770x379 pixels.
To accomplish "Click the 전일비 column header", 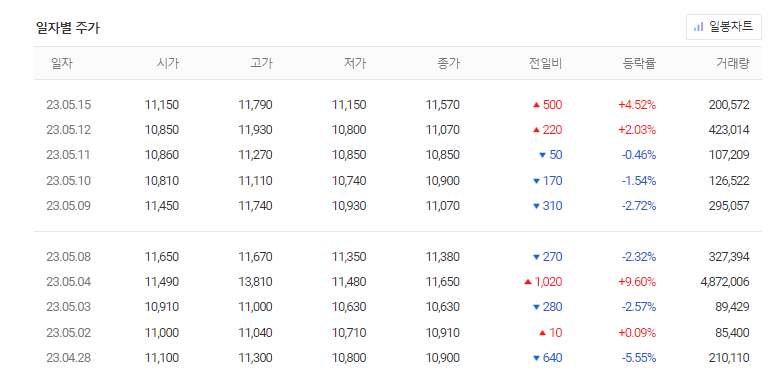I will 546,63.
